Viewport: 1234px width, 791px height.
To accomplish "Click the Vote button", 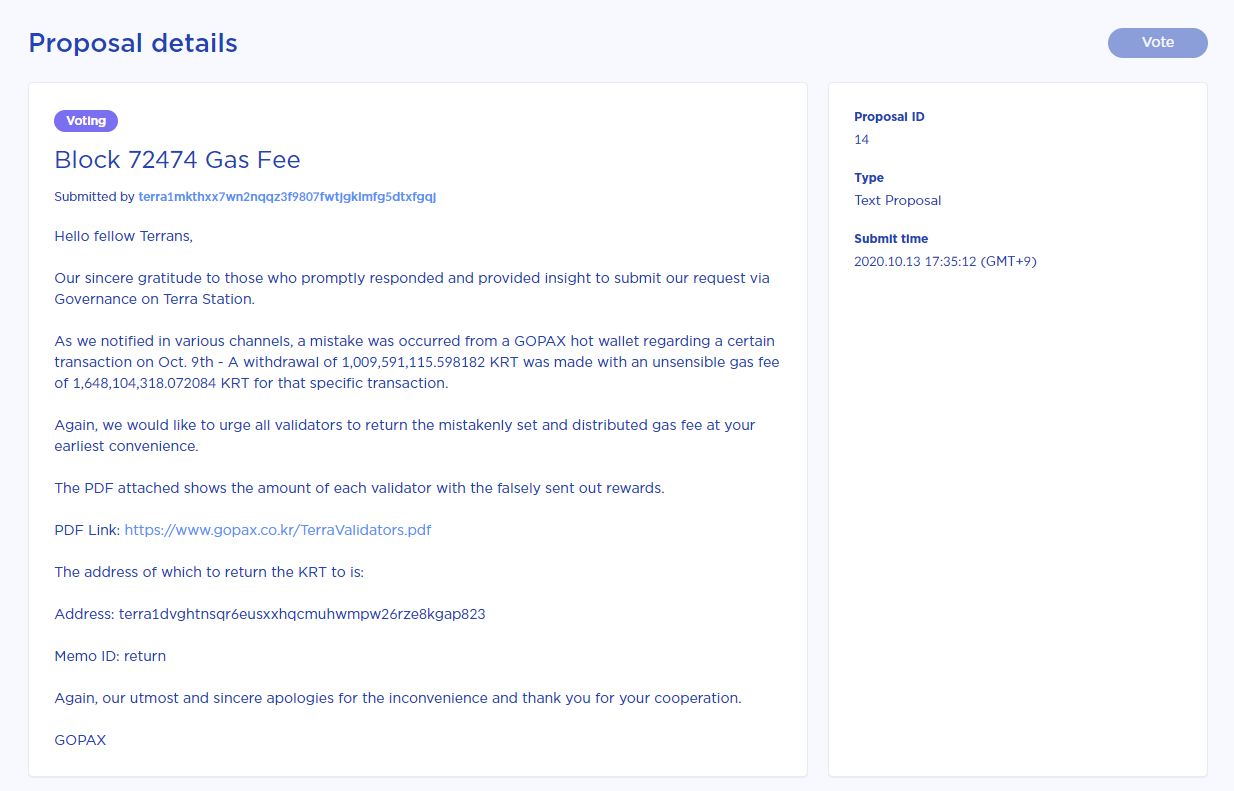I will click(x=1157, y=43).
